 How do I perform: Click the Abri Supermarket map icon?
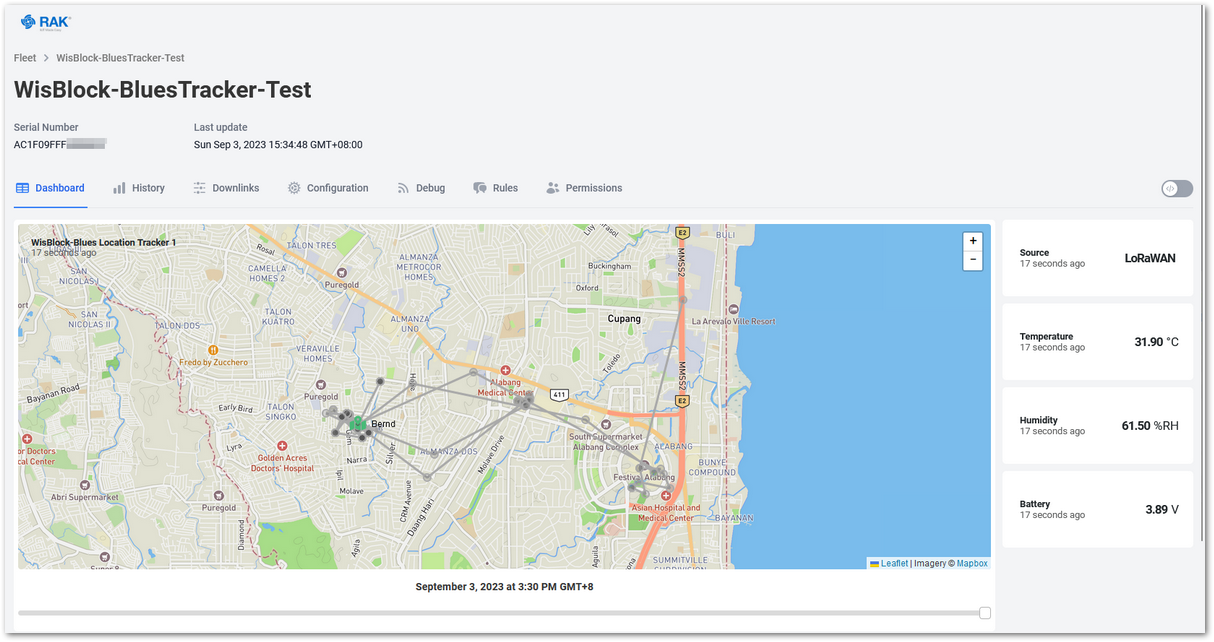[x=86, y=485]
